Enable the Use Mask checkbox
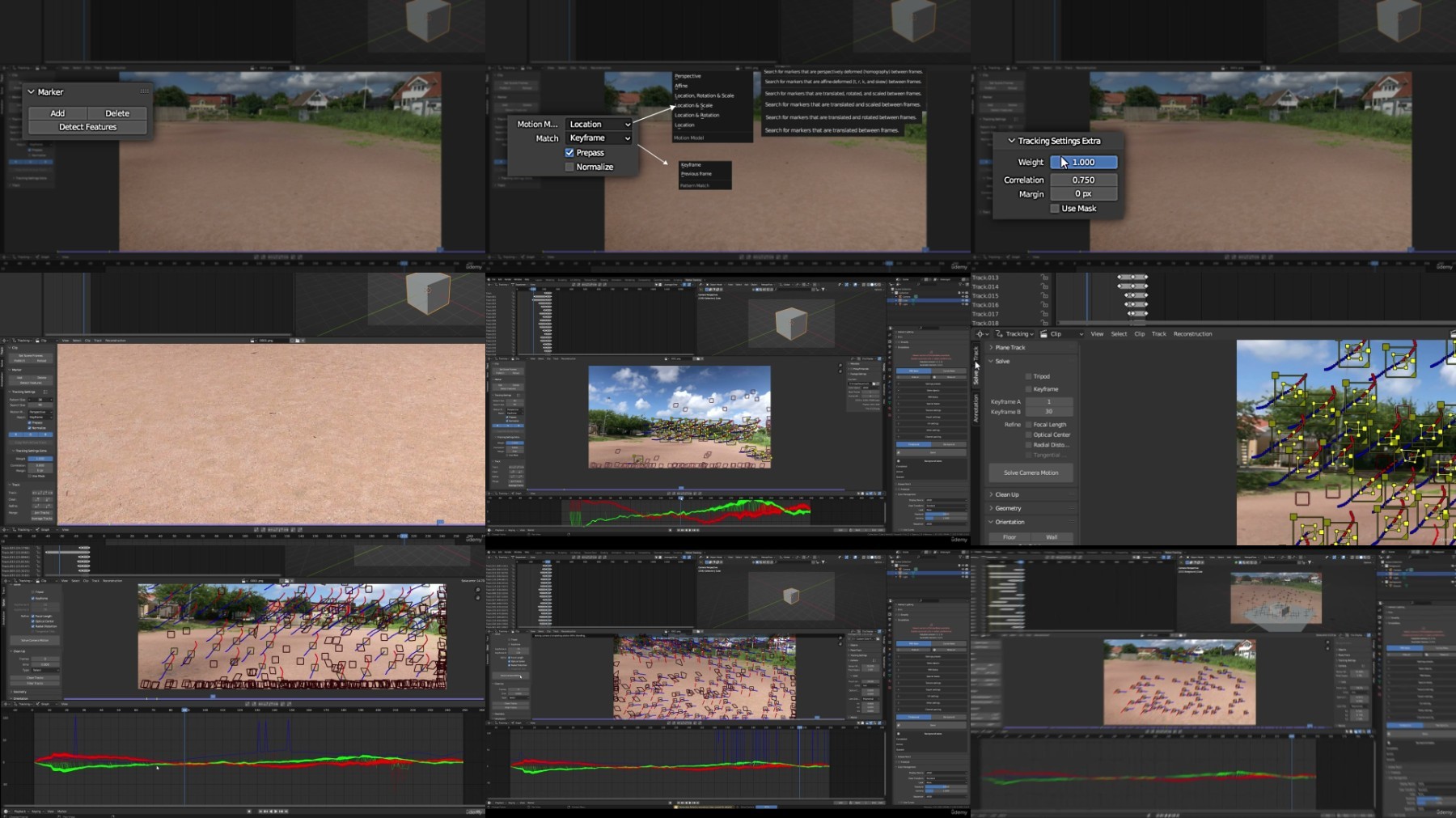Viewport: 1456px width, 818px height. pos(1055,208)
